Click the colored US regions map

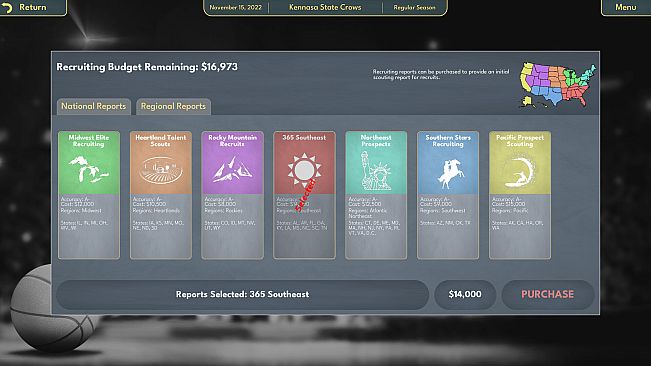[558, 85]
